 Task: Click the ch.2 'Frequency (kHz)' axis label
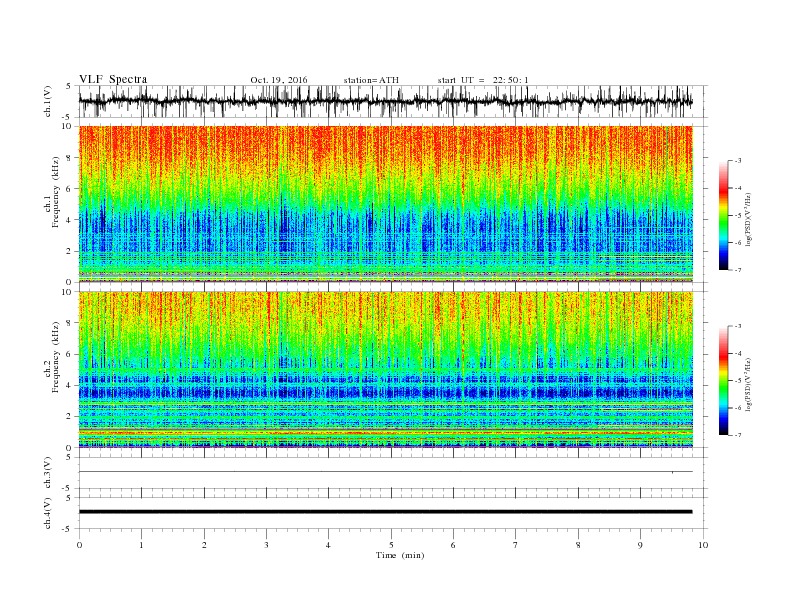(56, 357)
